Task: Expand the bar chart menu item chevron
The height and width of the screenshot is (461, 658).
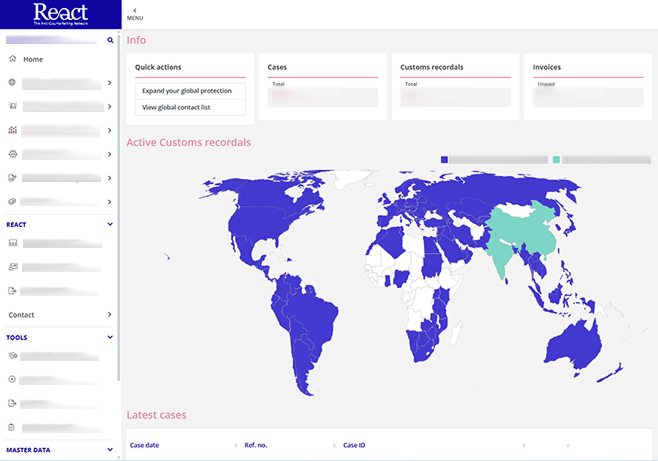Action: point(110,130)
